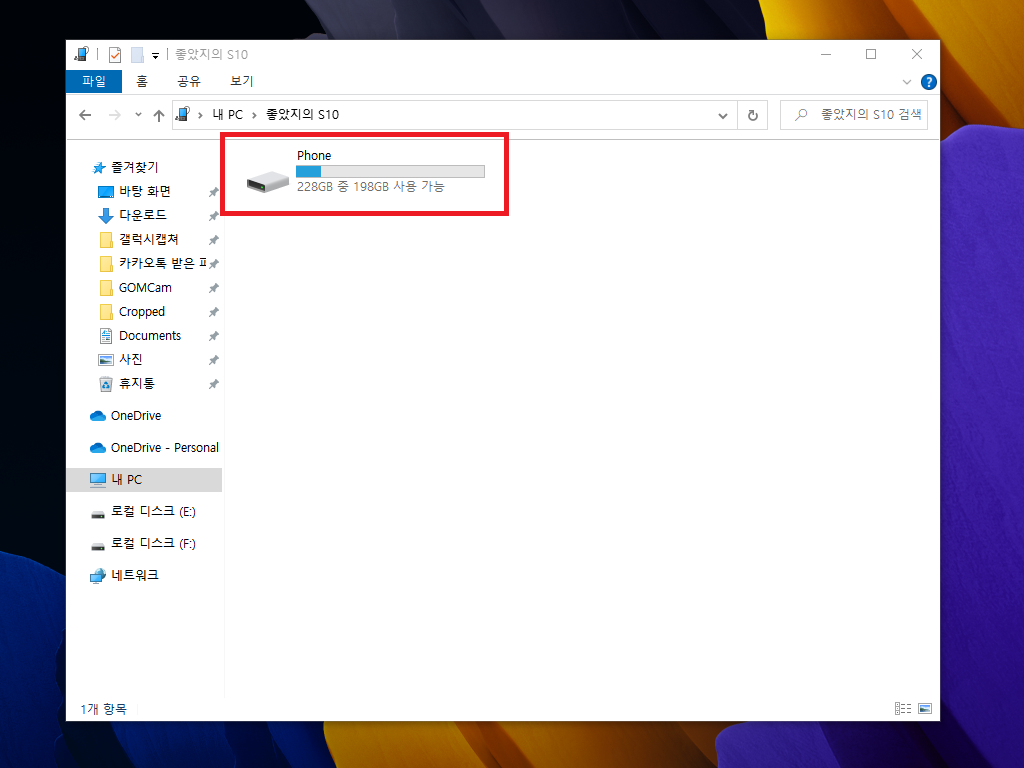
Task: Switch to the 보기 ribbon tab
Action: [241, 81]
